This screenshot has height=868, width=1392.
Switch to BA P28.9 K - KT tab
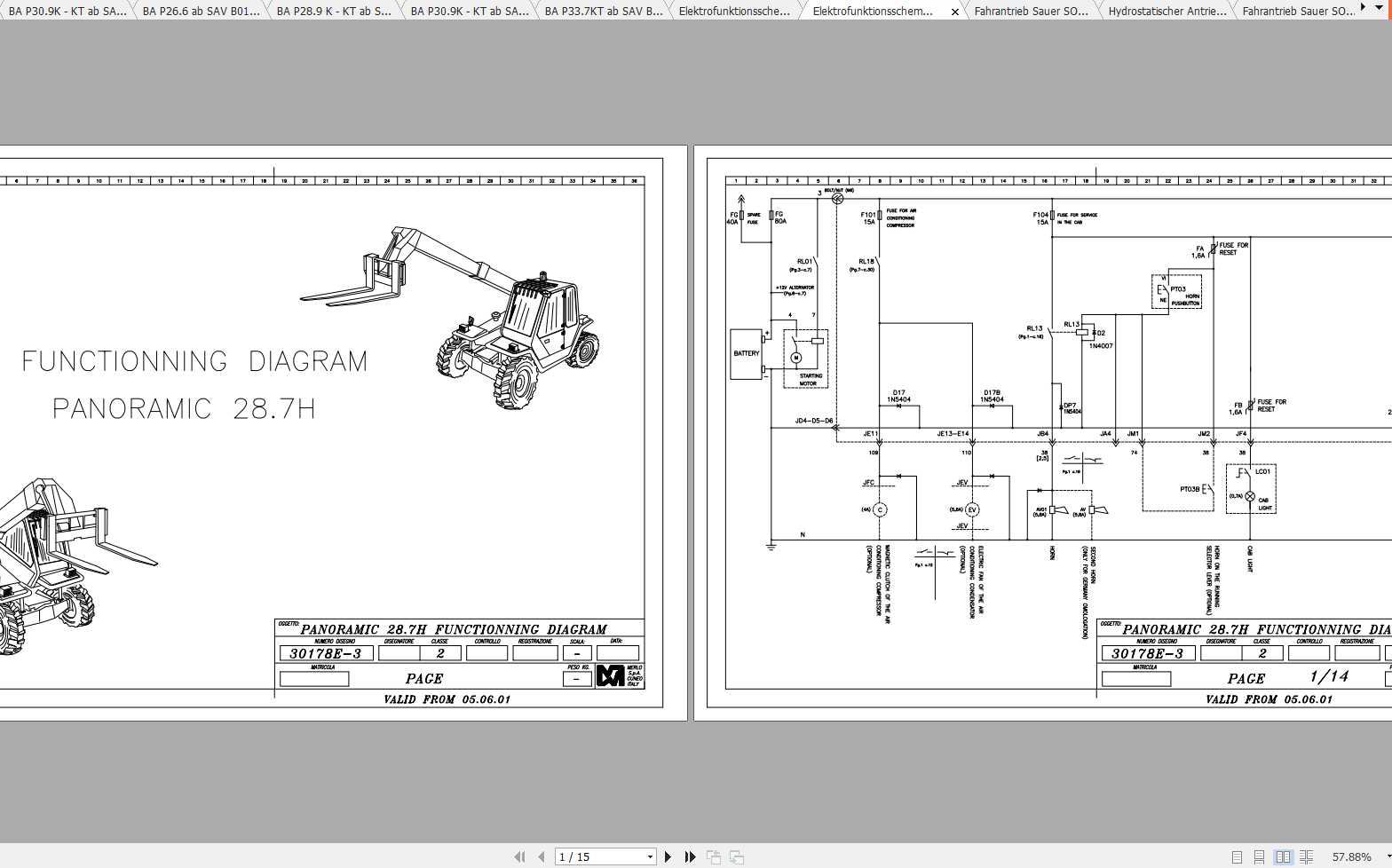tap(334, 11)
